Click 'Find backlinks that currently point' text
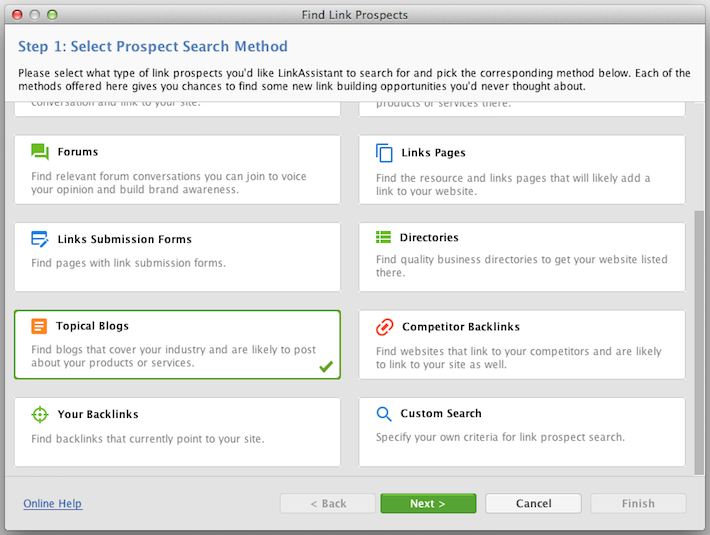This screenshot has width=710, height=535. coord(148,439)
